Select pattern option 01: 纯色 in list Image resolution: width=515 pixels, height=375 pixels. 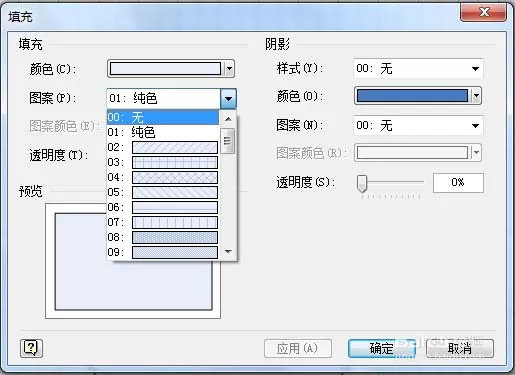[x=163, y=132]
